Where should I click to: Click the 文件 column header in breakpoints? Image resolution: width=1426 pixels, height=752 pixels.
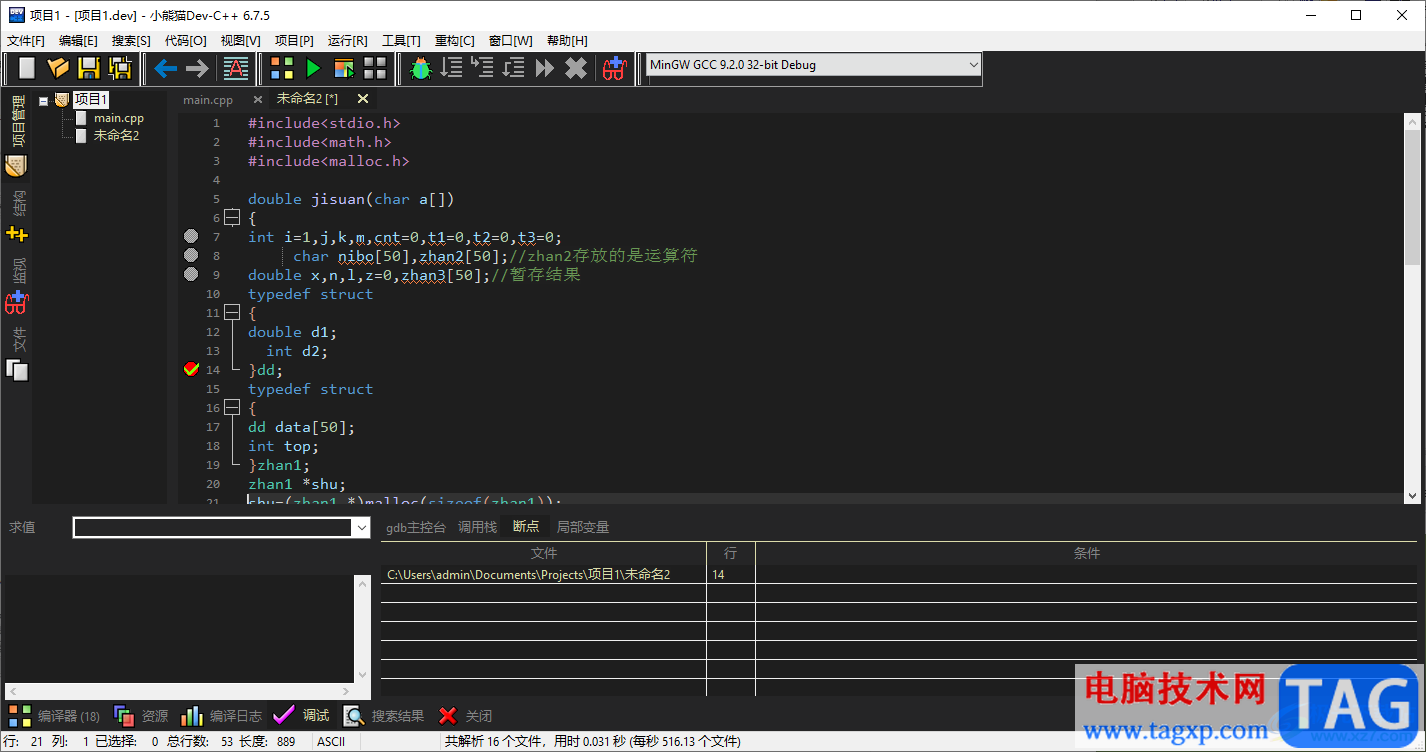click(544, 553)
